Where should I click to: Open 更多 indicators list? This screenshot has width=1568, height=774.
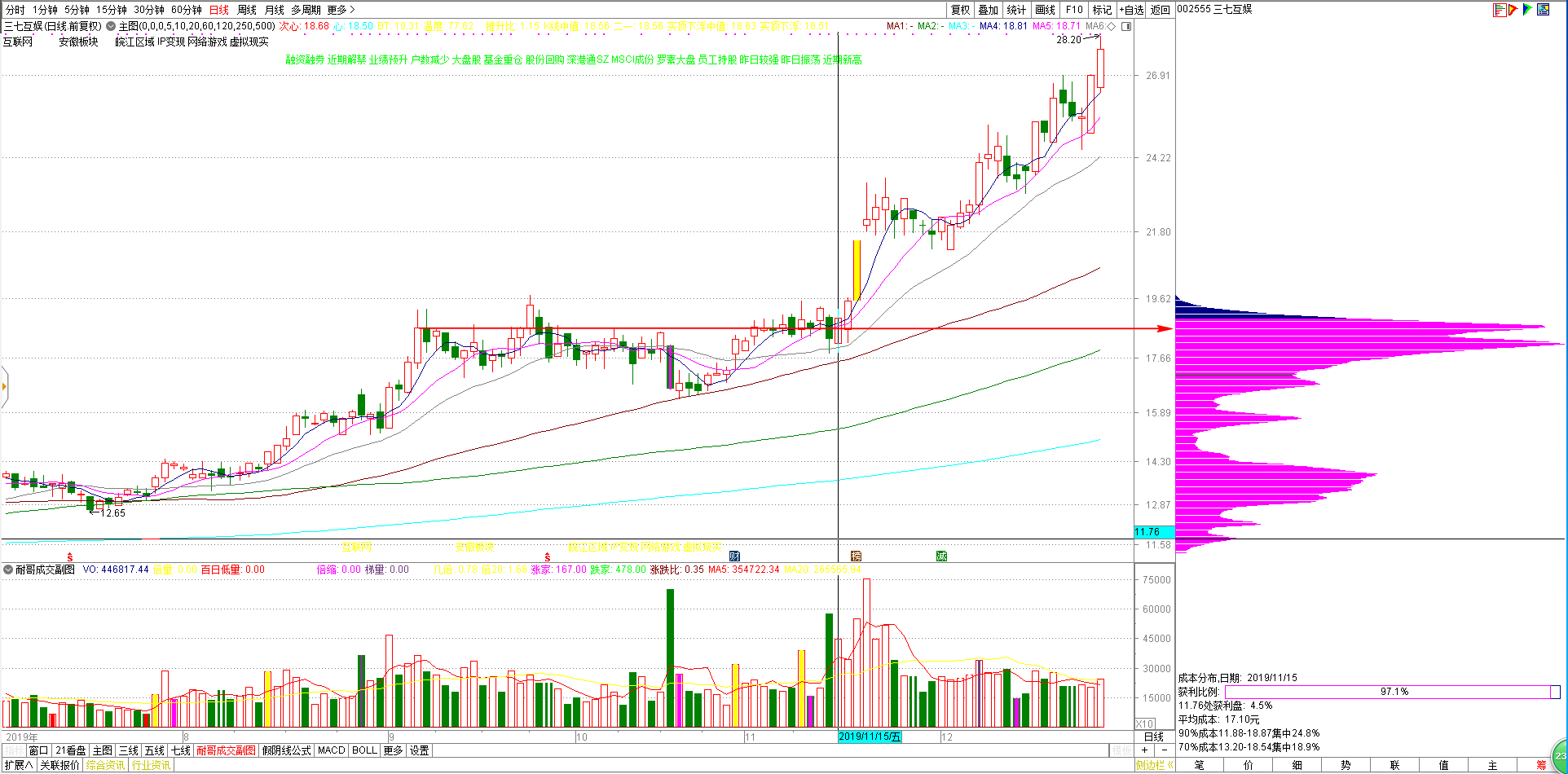[x=393, y=750]
